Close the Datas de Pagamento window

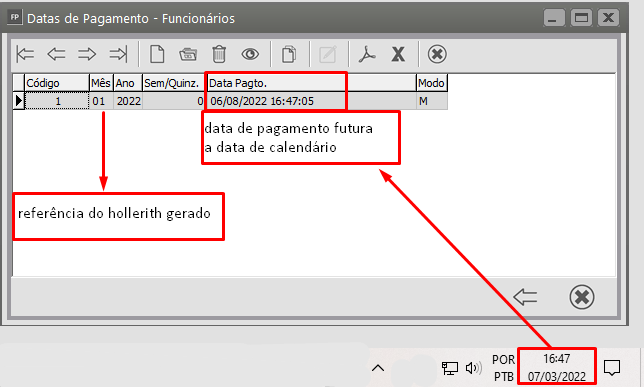click(608, 18)
